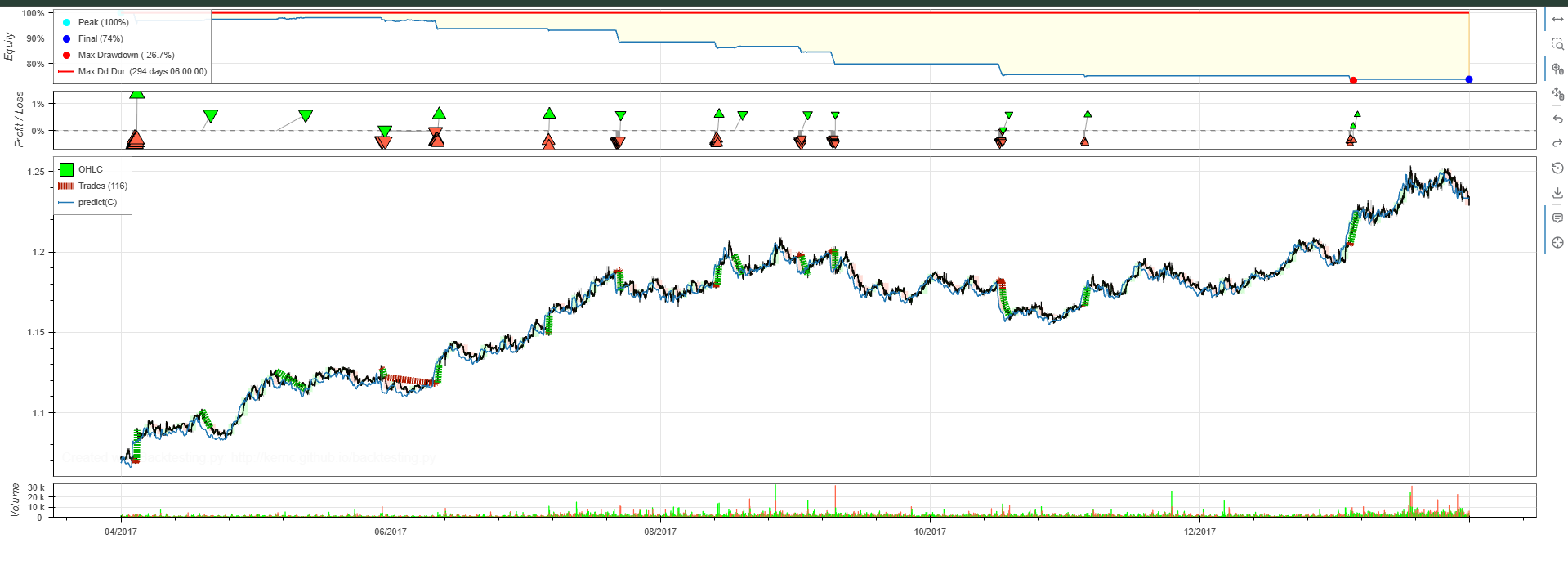
Task: Click the red max drawdown dot on equity curve
Action: 1353,80
